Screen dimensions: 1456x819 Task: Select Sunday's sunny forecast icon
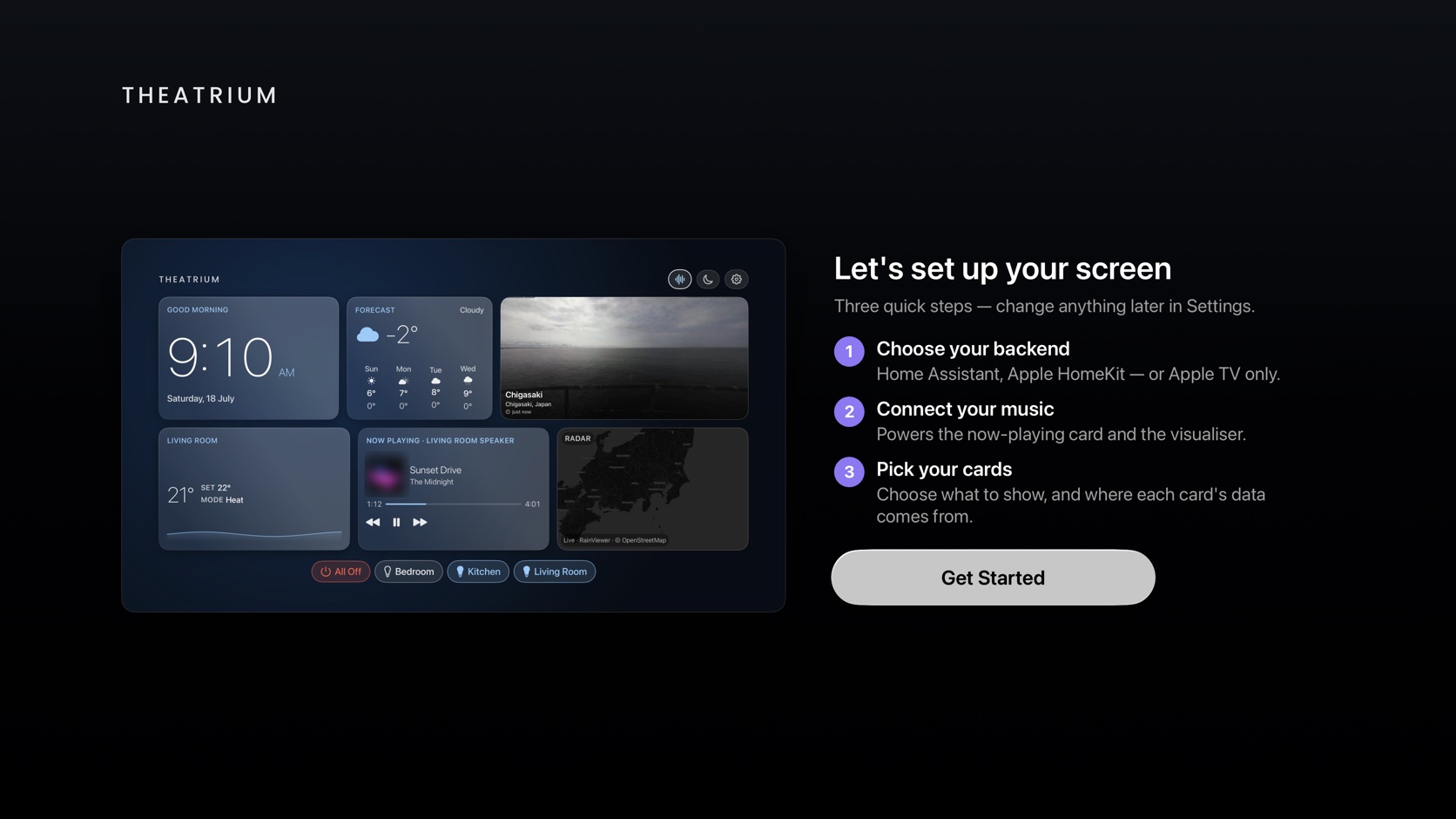pyautogui.click(x=371, y=382)
